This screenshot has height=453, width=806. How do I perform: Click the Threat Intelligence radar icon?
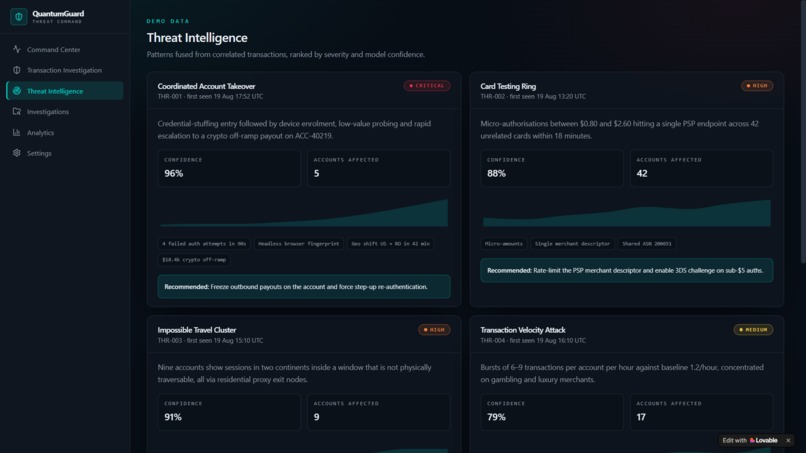[17, 91]
